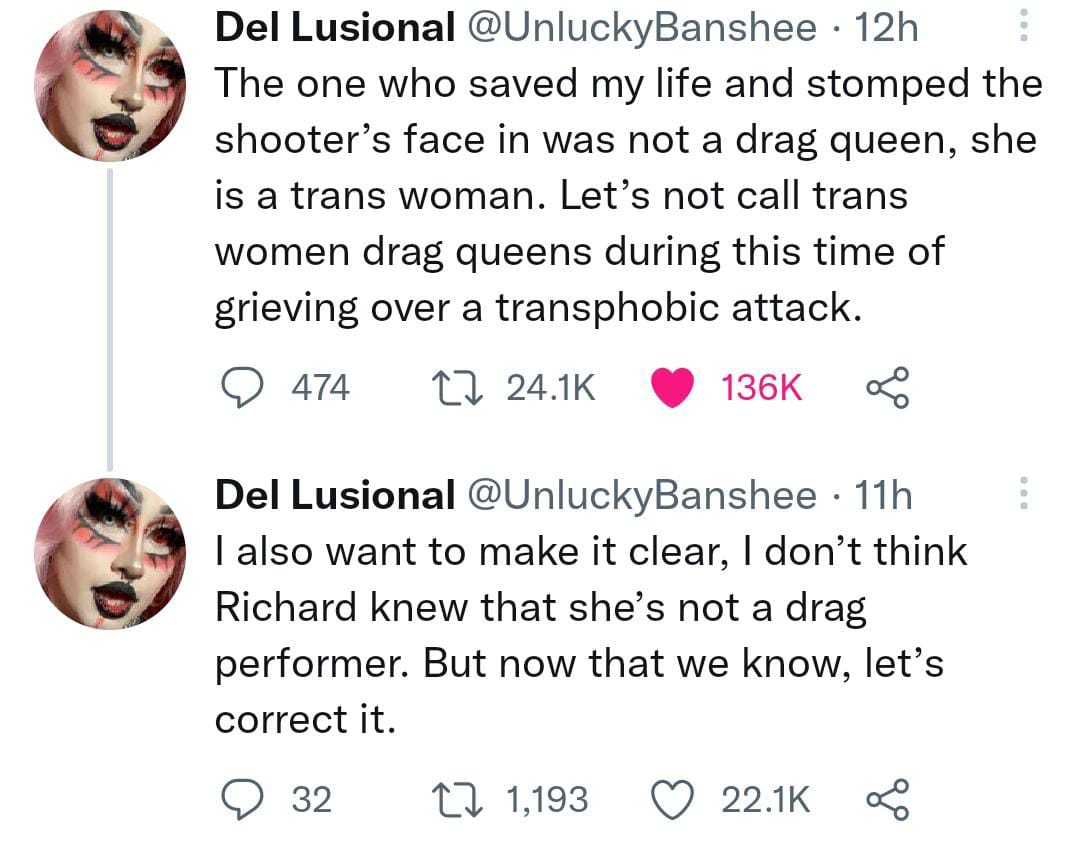Share the first tweet

coord(886,387)
